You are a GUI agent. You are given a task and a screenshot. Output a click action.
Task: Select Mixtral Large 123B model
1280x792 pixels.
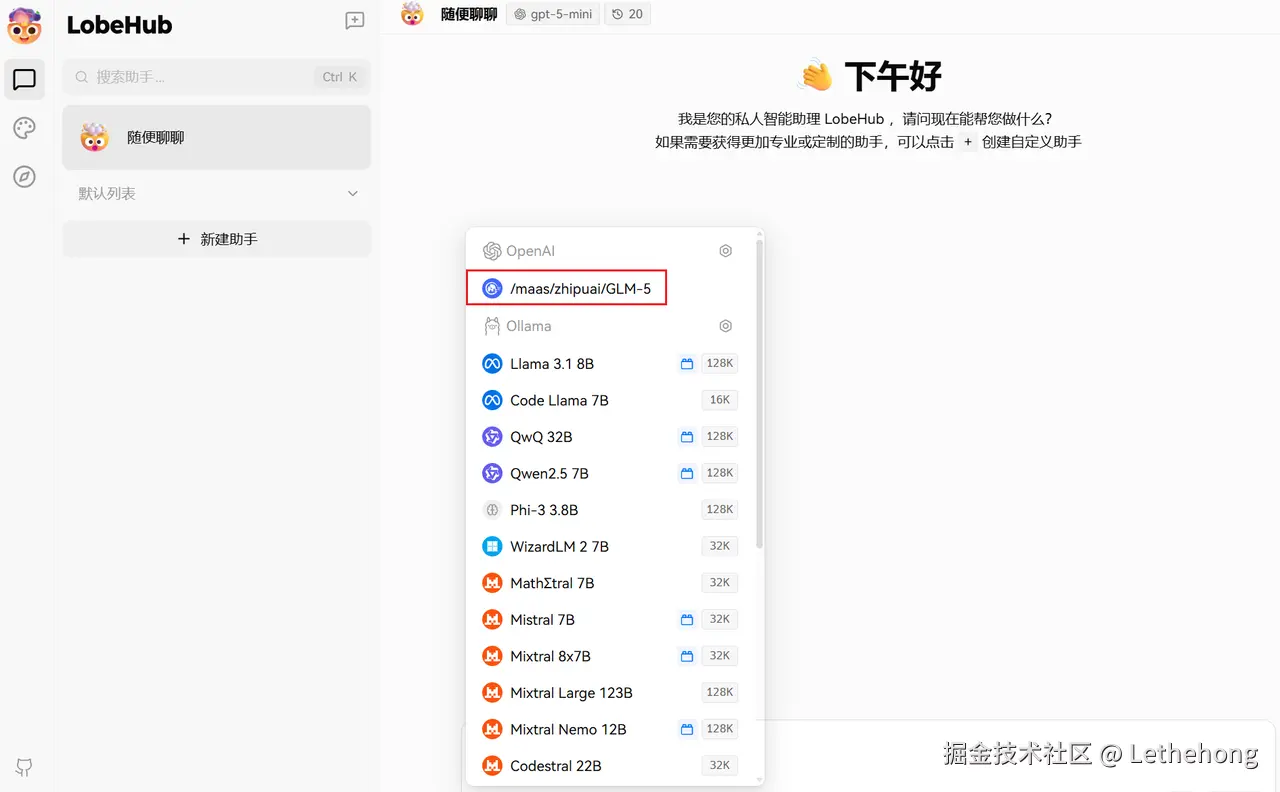tap(610, 693)
